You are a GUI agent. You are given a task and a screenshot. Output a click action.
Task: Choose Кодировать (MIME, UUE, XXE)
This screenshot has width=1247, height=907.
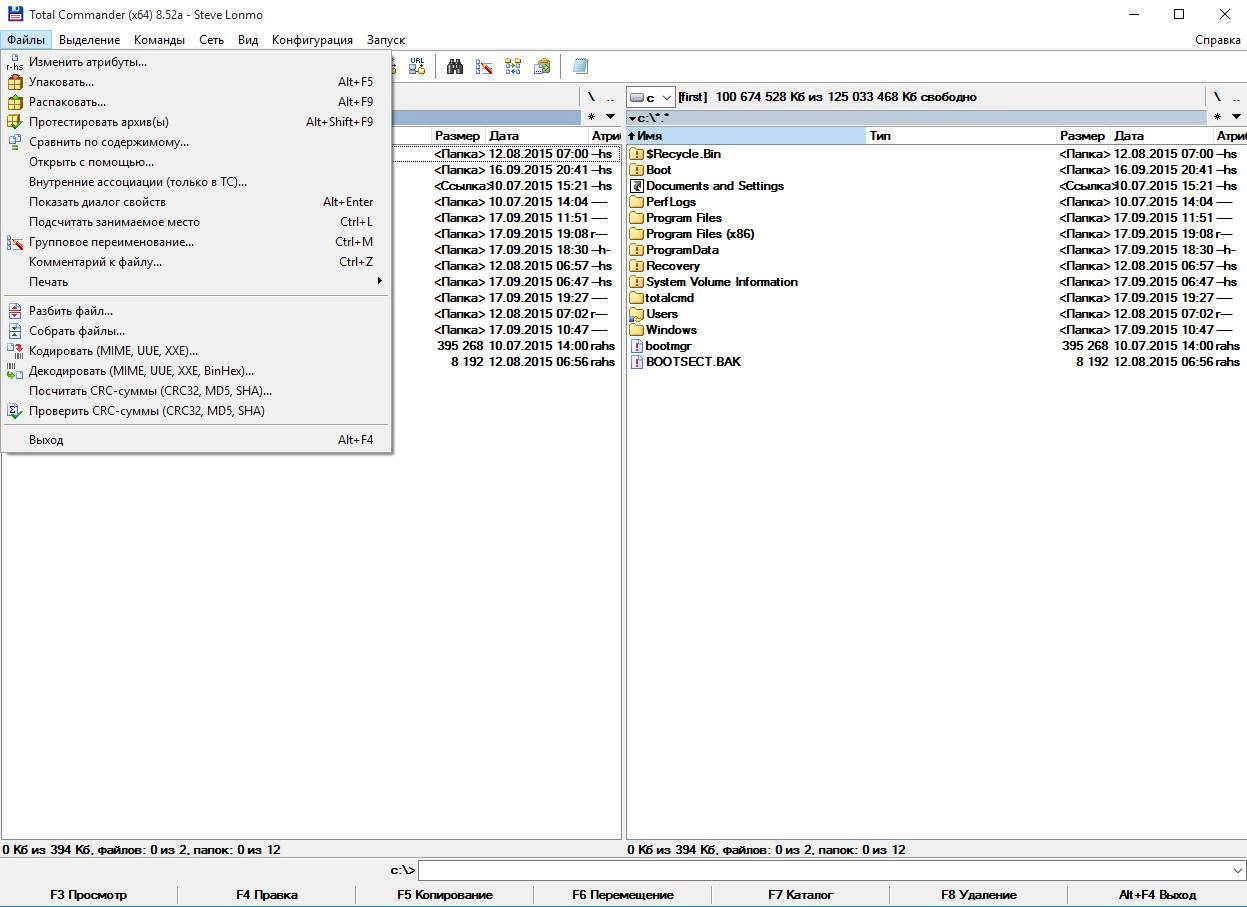[196, 351]
